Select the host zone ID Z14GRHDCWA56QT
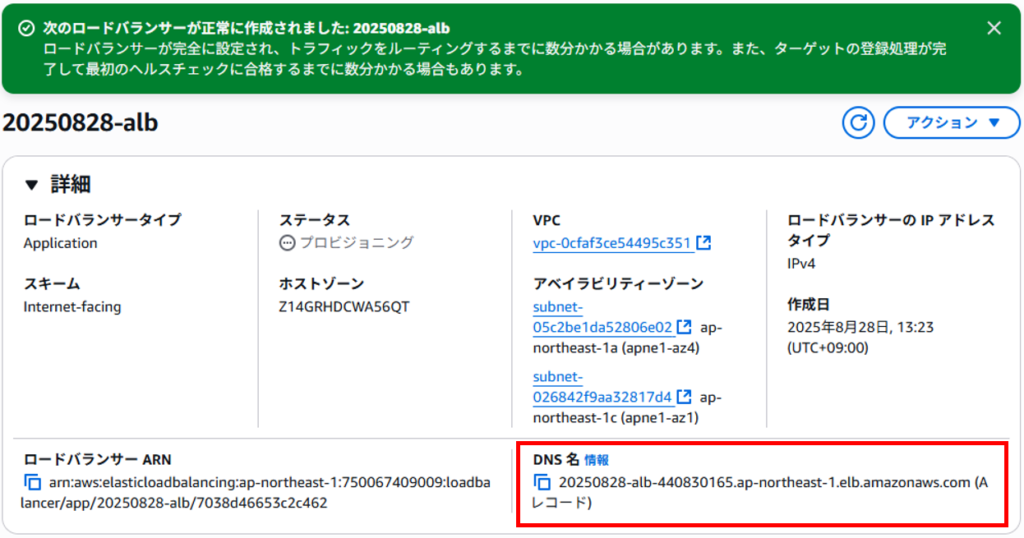This screenshot has height=538, width=1024. tap(344, 307)
